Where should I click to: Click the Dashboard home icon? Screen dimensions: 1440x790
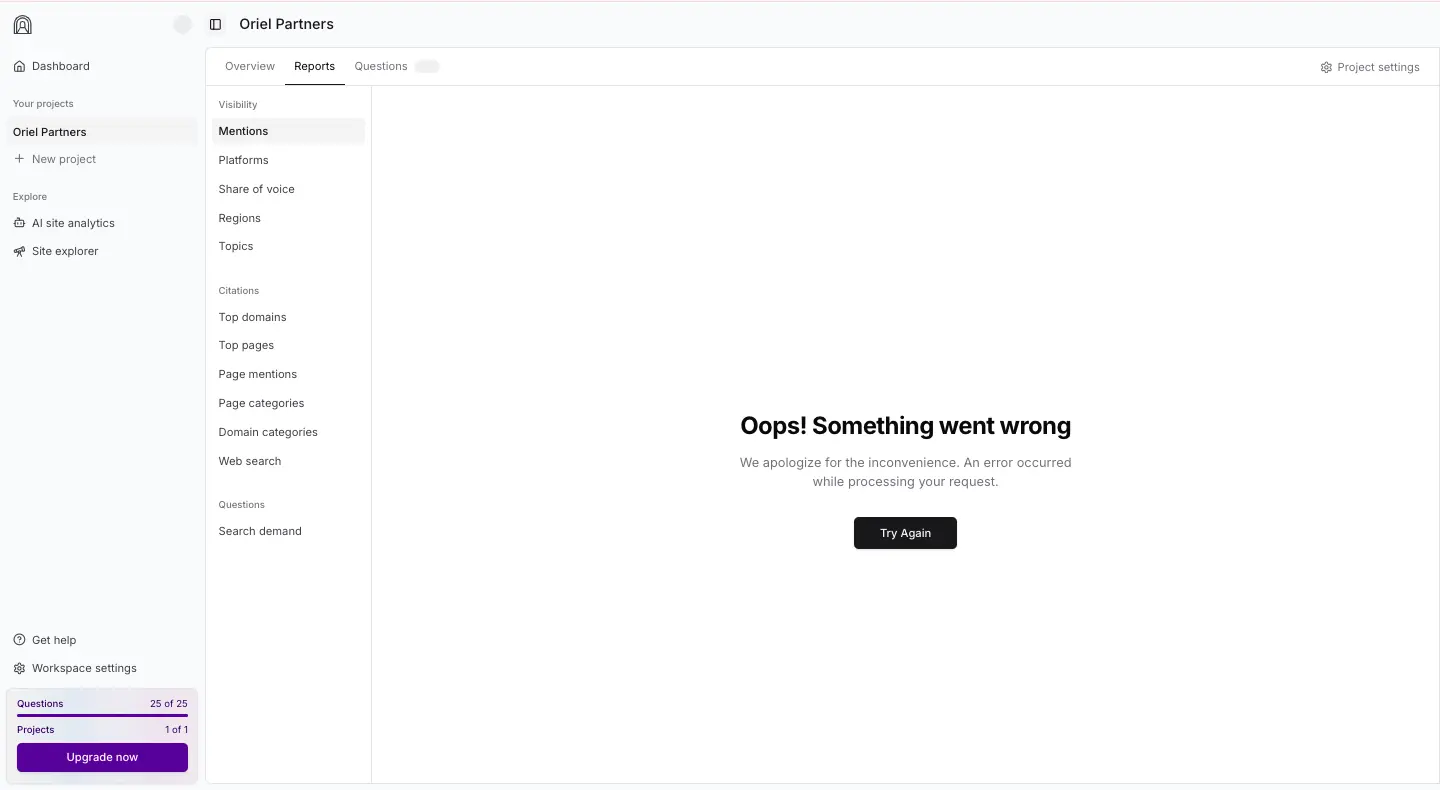19,66
